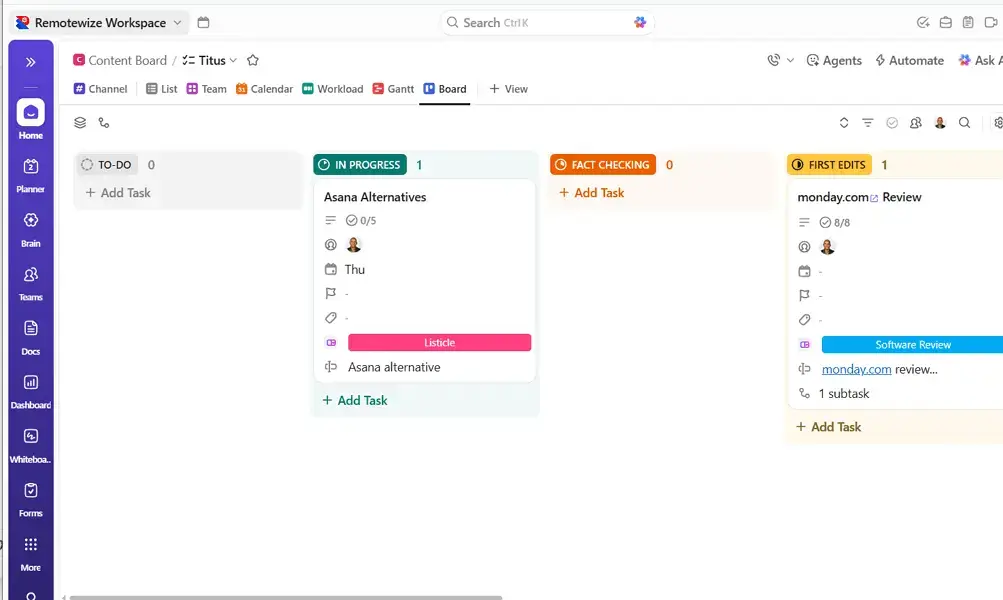Expand the call options chevron next to Agents

click(x=789, y=60)
